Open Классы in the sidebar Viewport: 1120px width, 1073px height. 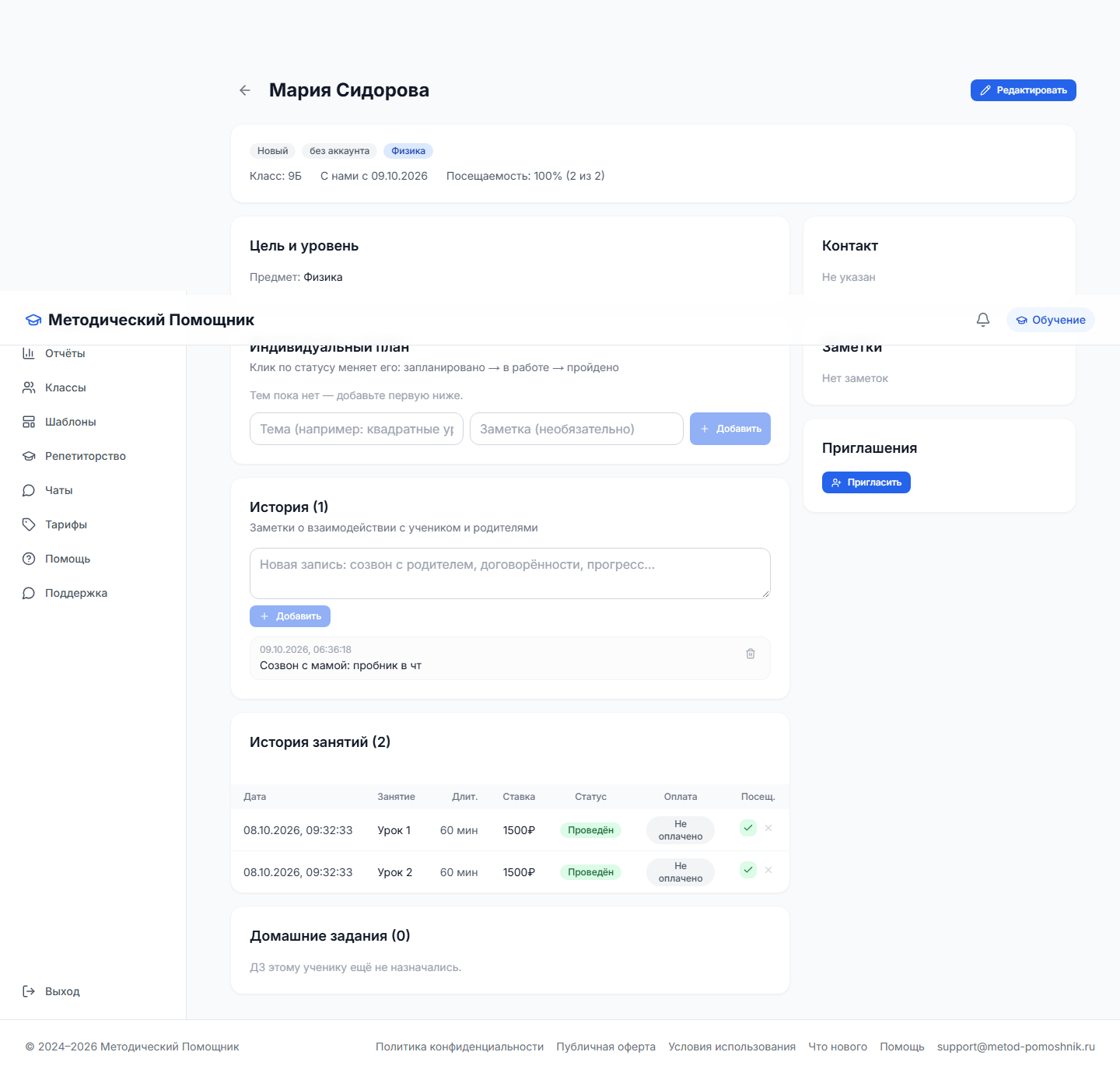point(93,387)
